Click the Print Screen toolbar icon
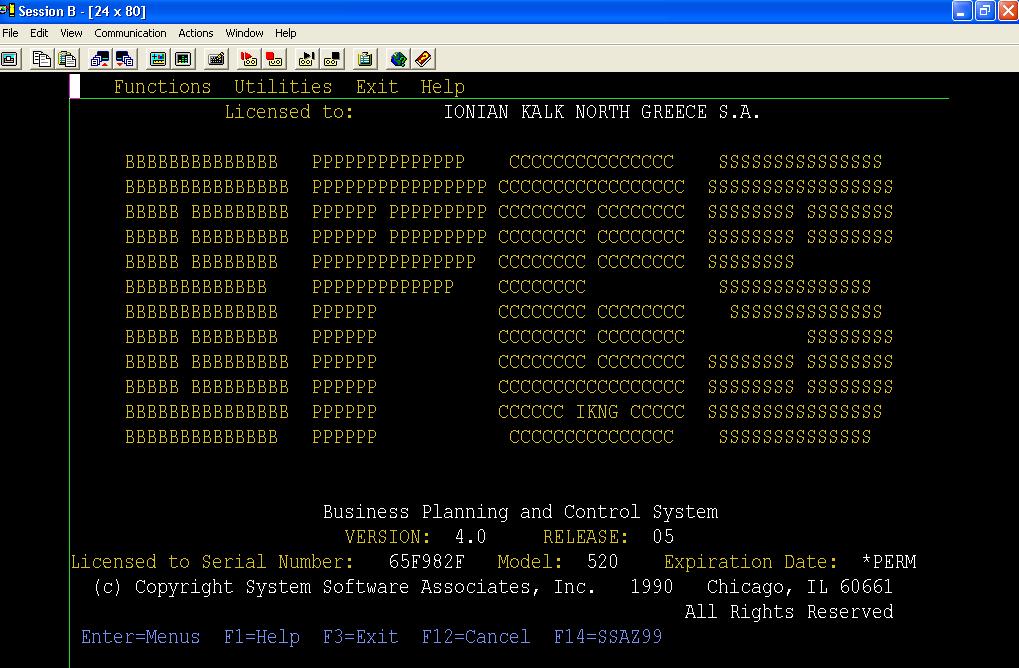Image resolution: width=1019 pixels, height=668 pixels. point(10,59)
